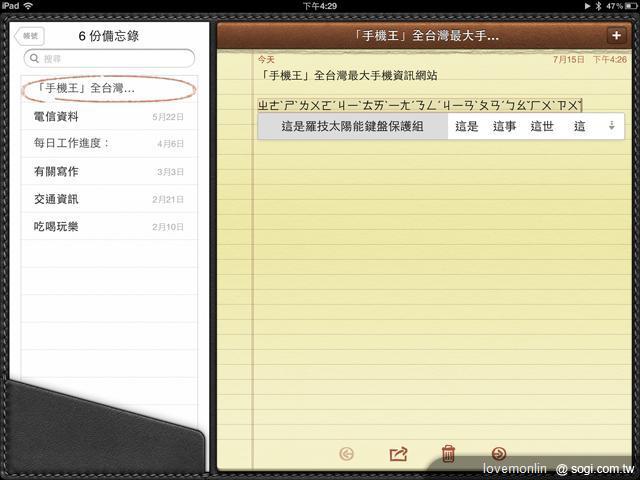Tap the Bluetooth status icon

tap(598, 6)
